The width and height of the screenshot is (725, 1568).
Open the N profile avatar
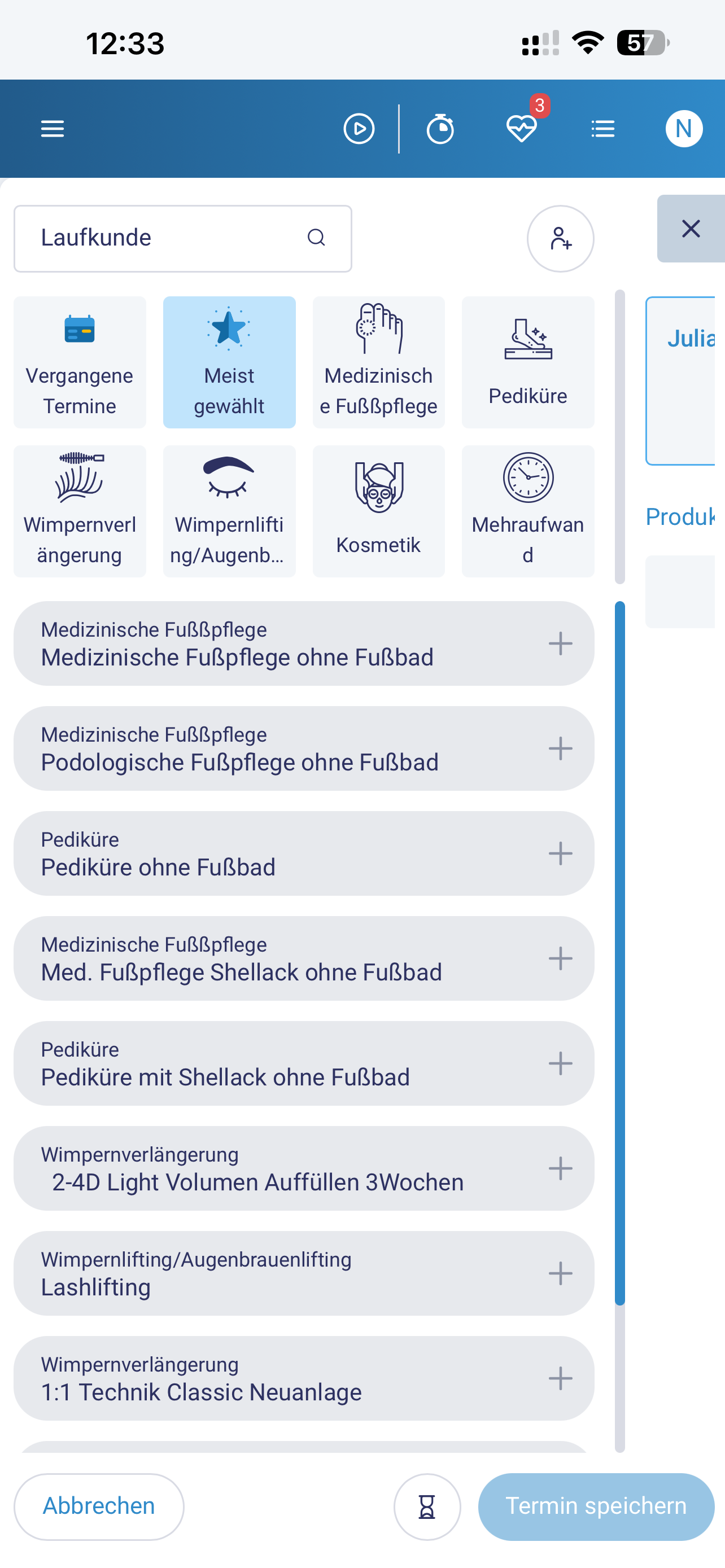pyautogui.click(x=684, y=129)
